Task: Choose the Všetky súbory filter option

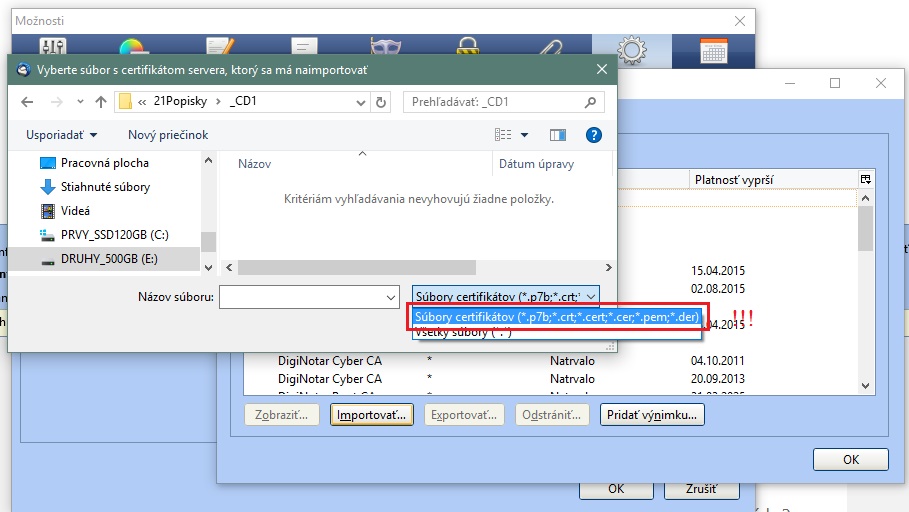Action: point(557,332)
